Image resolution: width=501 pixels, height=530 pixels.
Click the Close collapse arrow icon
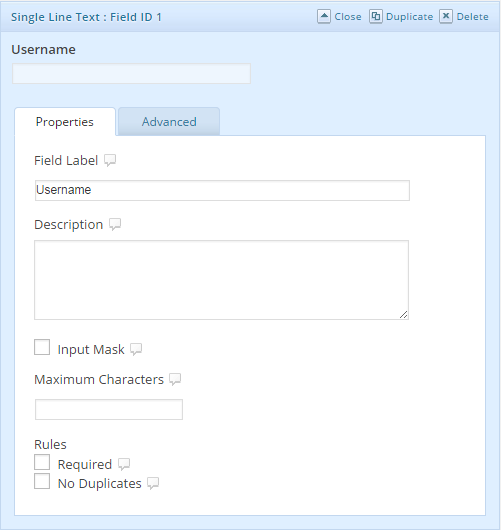(324, 16)
